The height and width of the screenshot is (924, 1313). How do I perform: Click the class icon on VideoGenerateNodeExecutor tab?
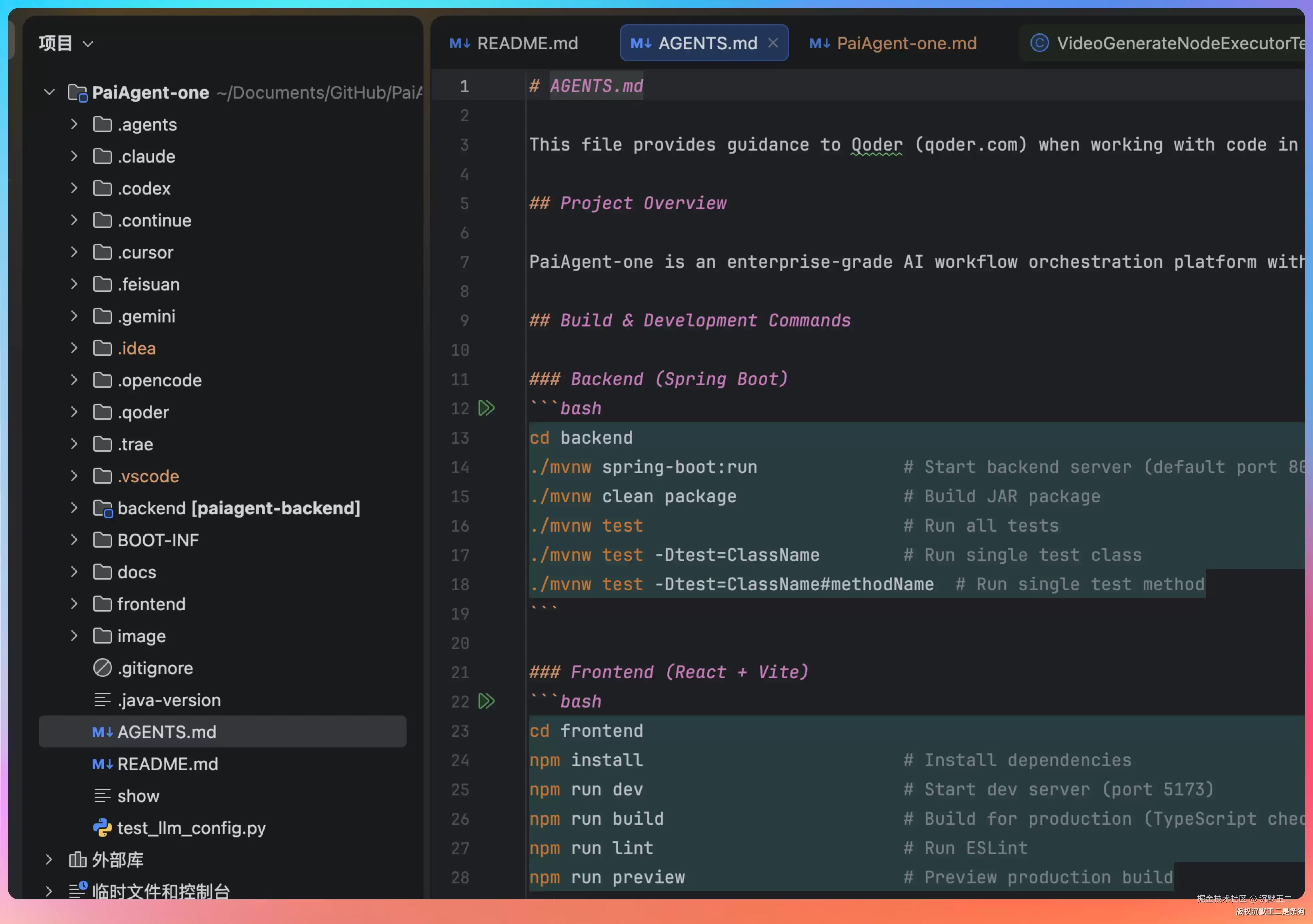tap(1039, 43)
